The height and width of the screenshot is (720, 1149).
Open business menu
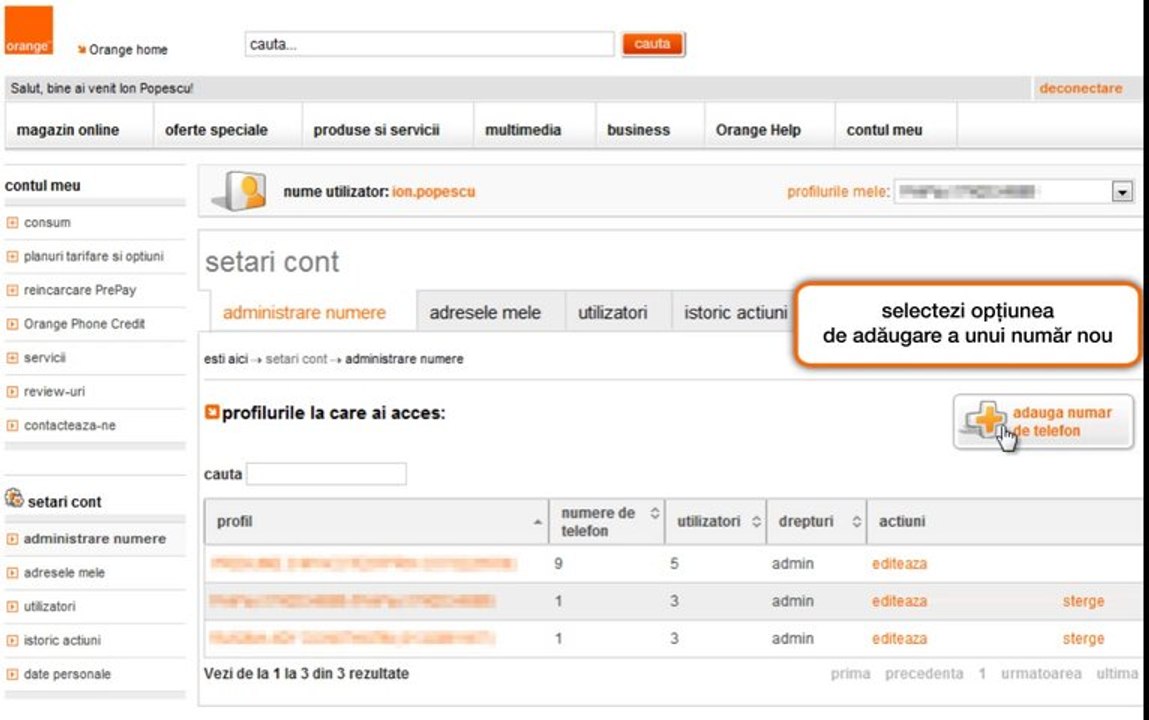[x=638, y=130]
